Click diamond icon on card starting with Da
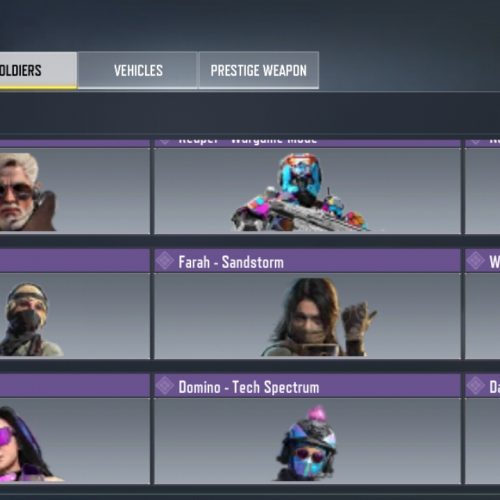Screen dimensions: 500x500 pyautogui.click(x=476, y=386)
